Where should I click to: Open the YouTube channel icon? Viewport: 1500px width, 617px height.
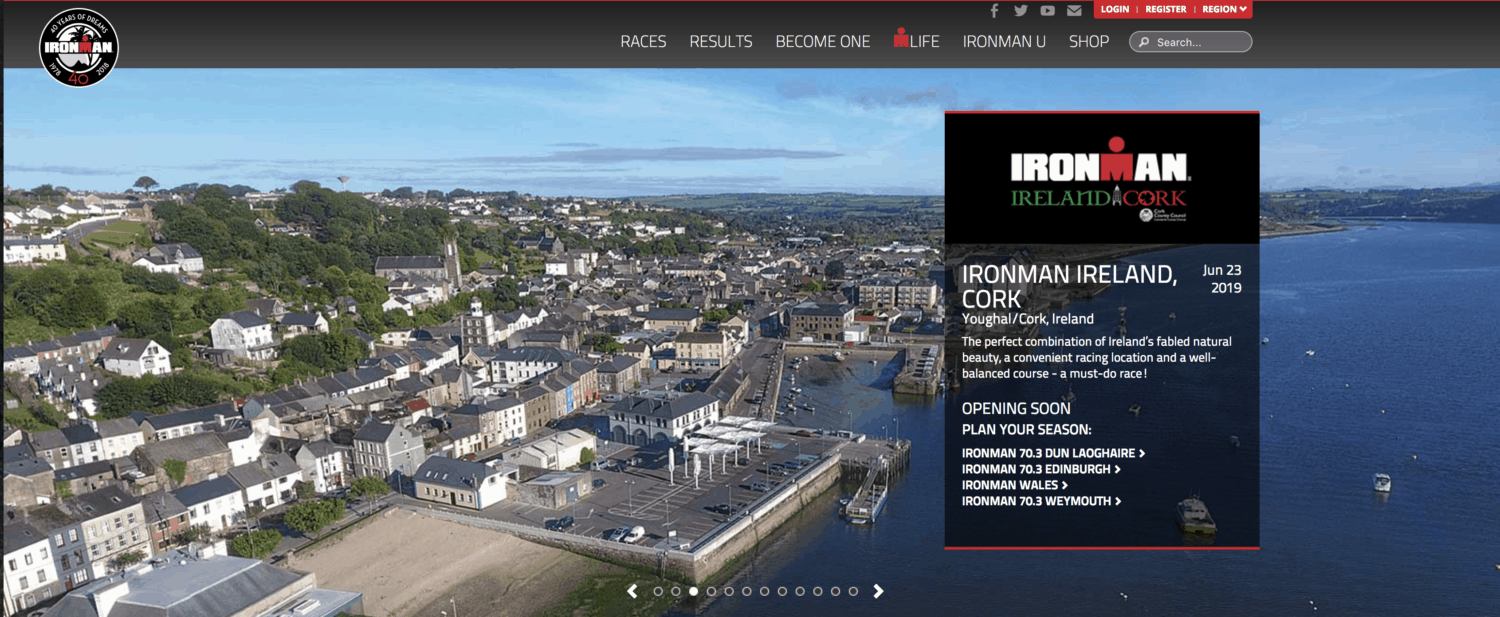click(x=1047, y=10)
